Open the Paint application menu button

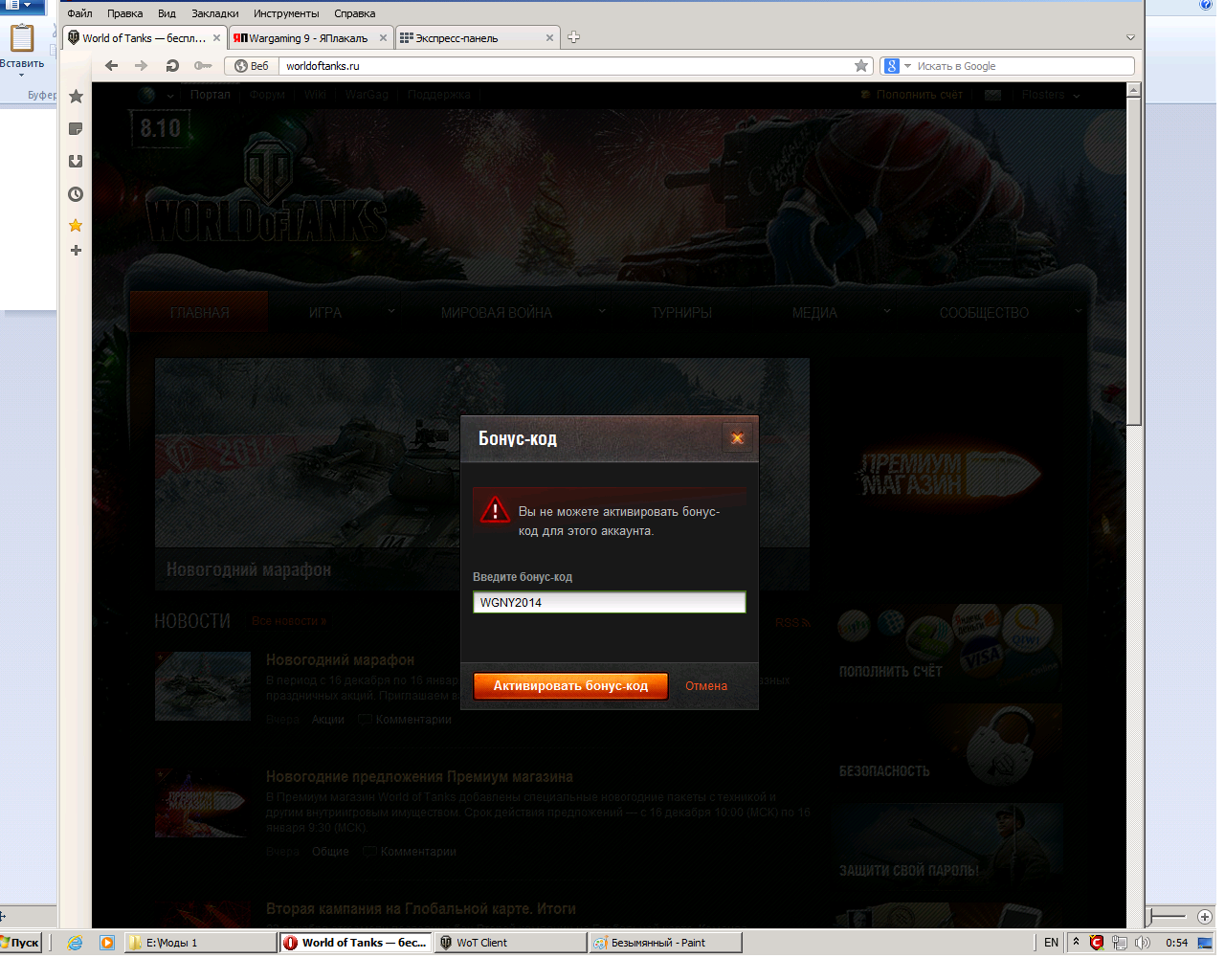pos(23,6)
